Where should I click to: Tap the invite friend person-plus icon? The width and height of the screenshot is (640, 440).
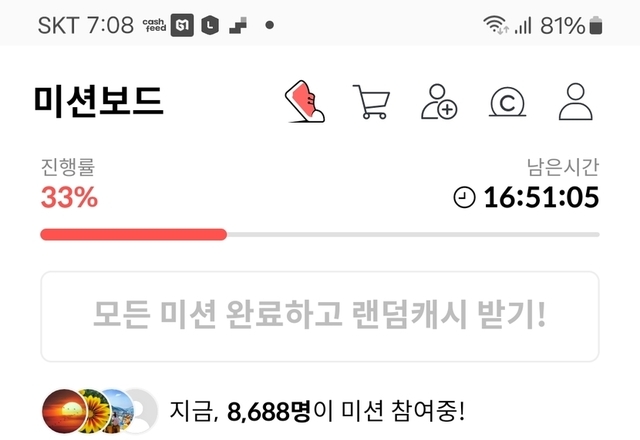439,102
